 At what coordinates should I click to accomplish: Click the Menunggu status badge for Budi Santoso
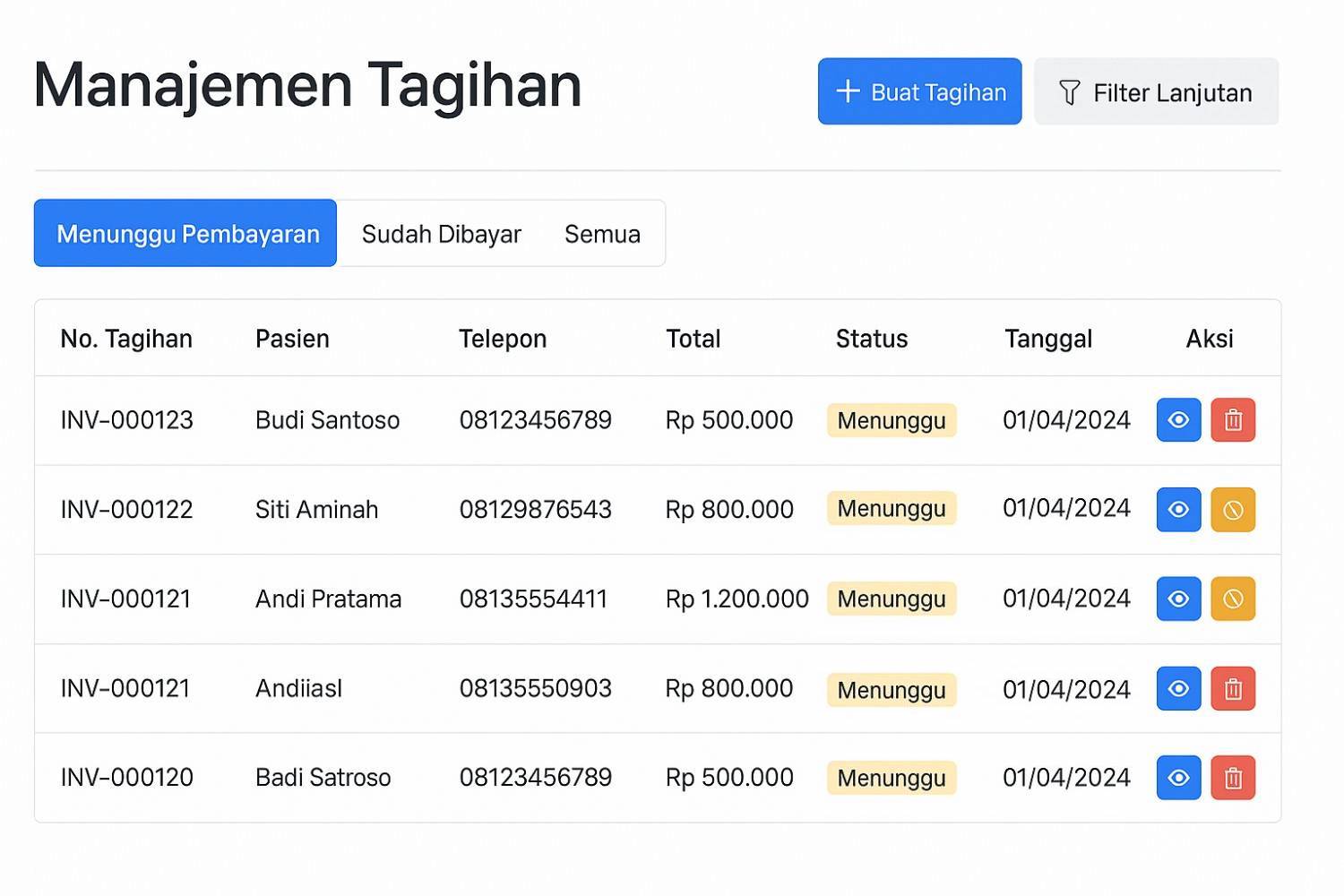click(x=891, y=420)
